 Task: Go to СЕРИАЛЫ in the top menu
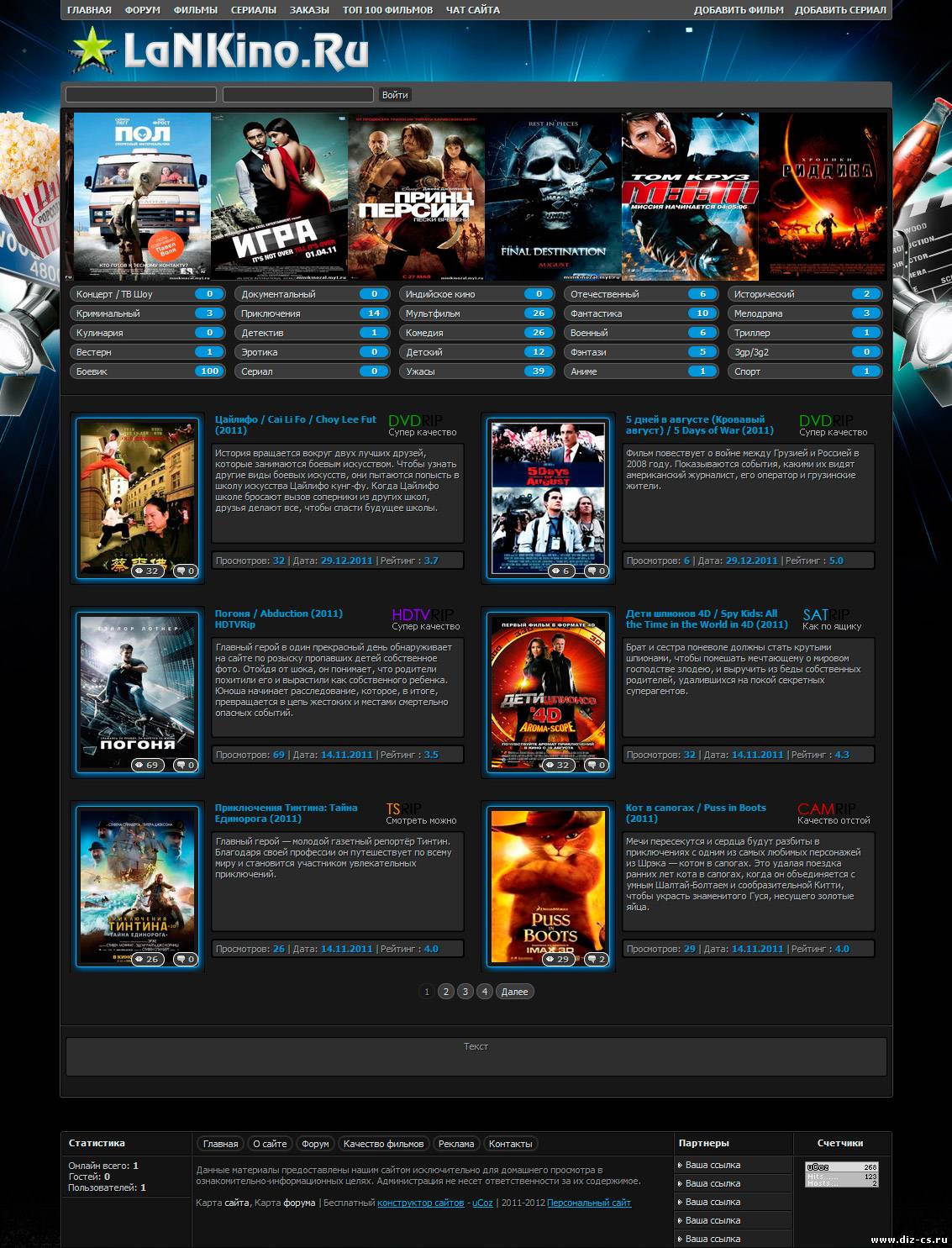point(254,10)
